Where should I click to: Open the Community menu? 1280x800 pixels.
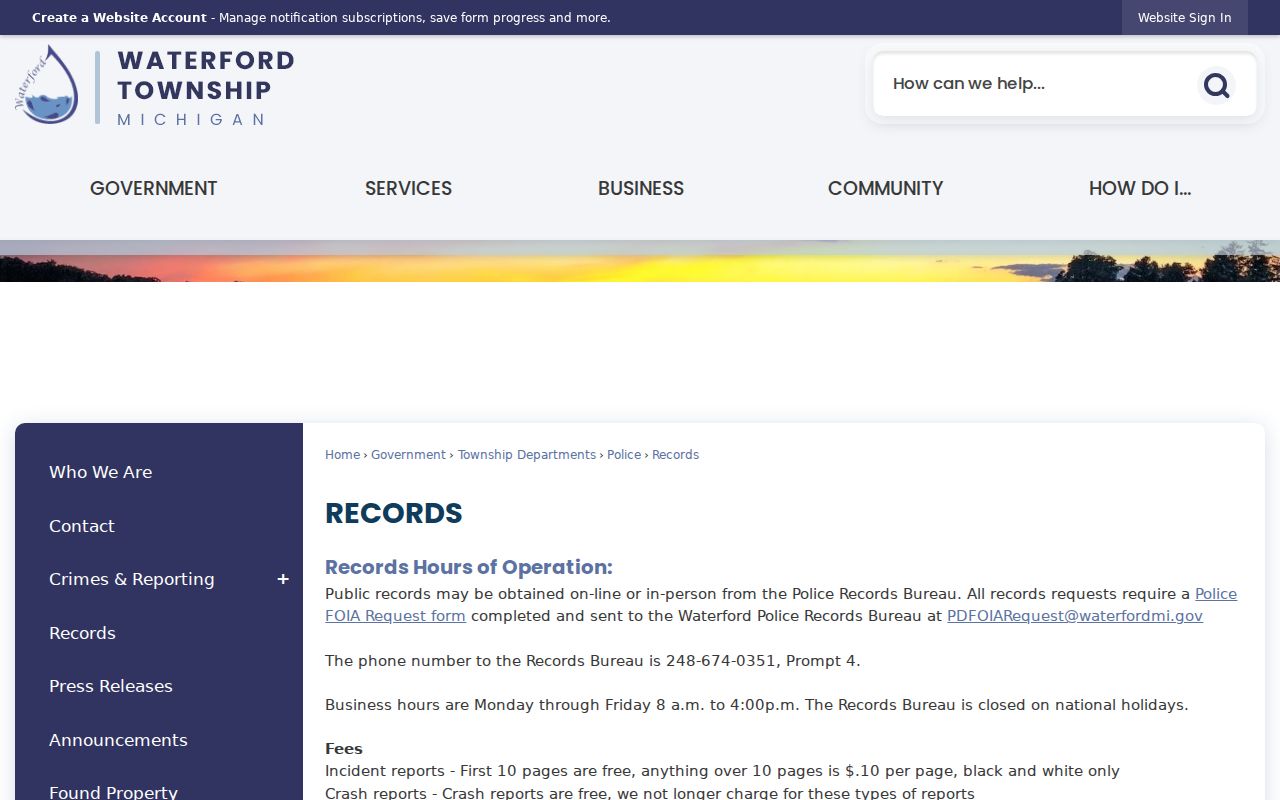885,188
